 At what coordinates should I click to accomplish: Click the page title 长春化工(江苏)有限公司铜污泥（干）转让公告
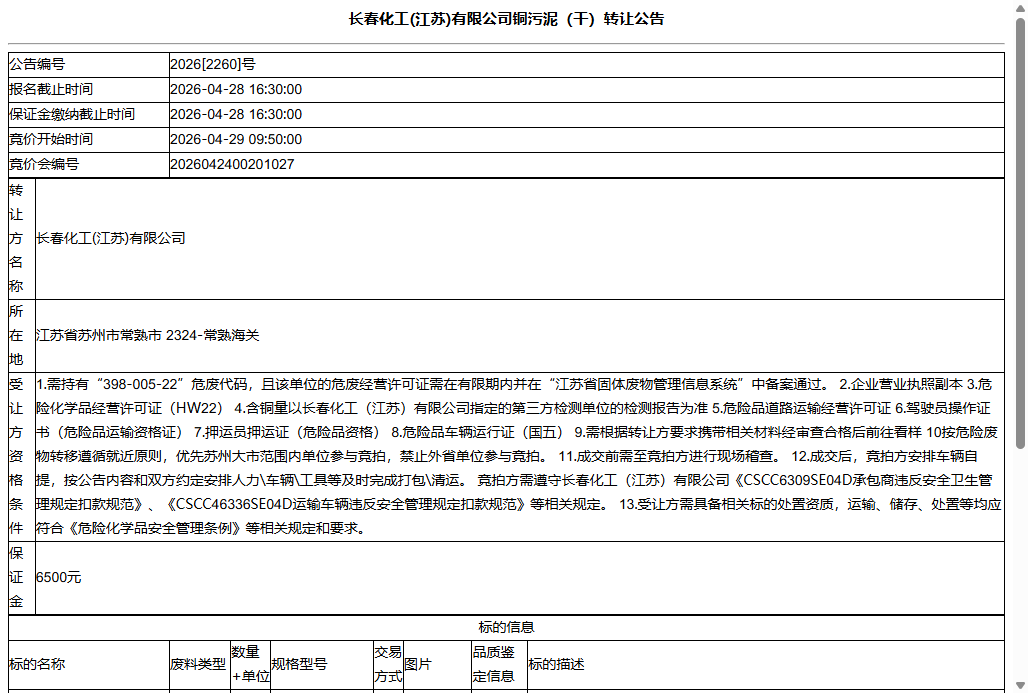505,19
